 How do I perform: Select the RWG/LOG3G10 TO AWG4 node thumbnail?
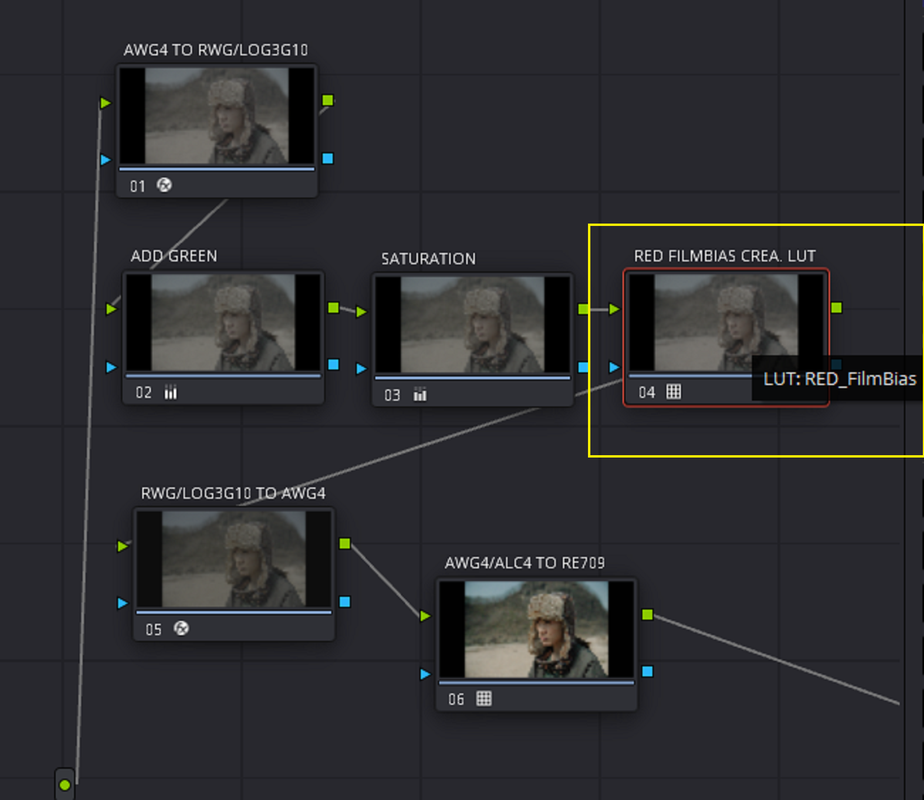pos(234,559)
